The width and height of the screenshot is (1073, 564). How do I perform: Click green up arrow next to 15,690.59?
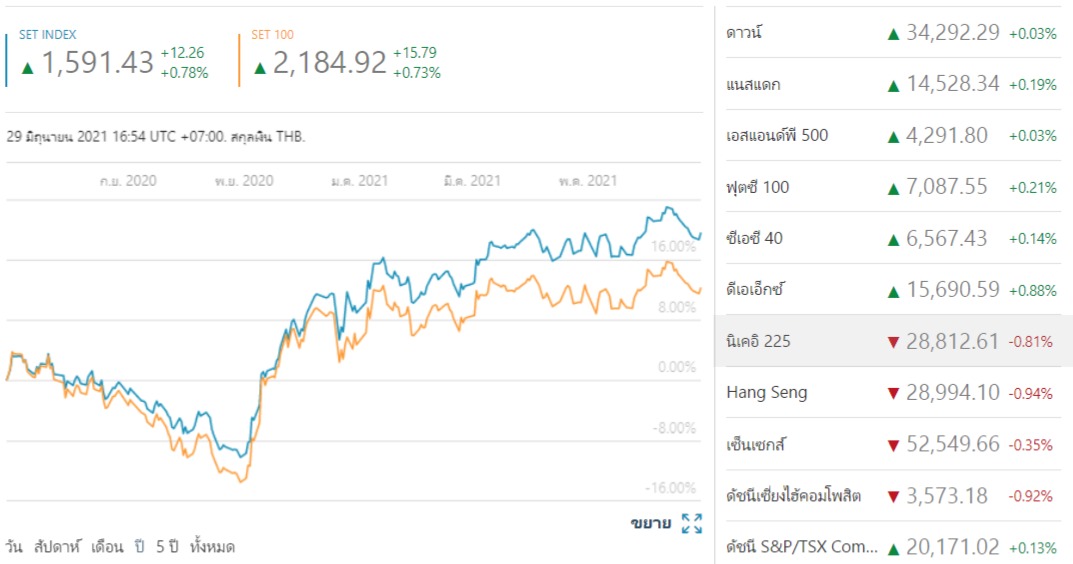[893, 291]
